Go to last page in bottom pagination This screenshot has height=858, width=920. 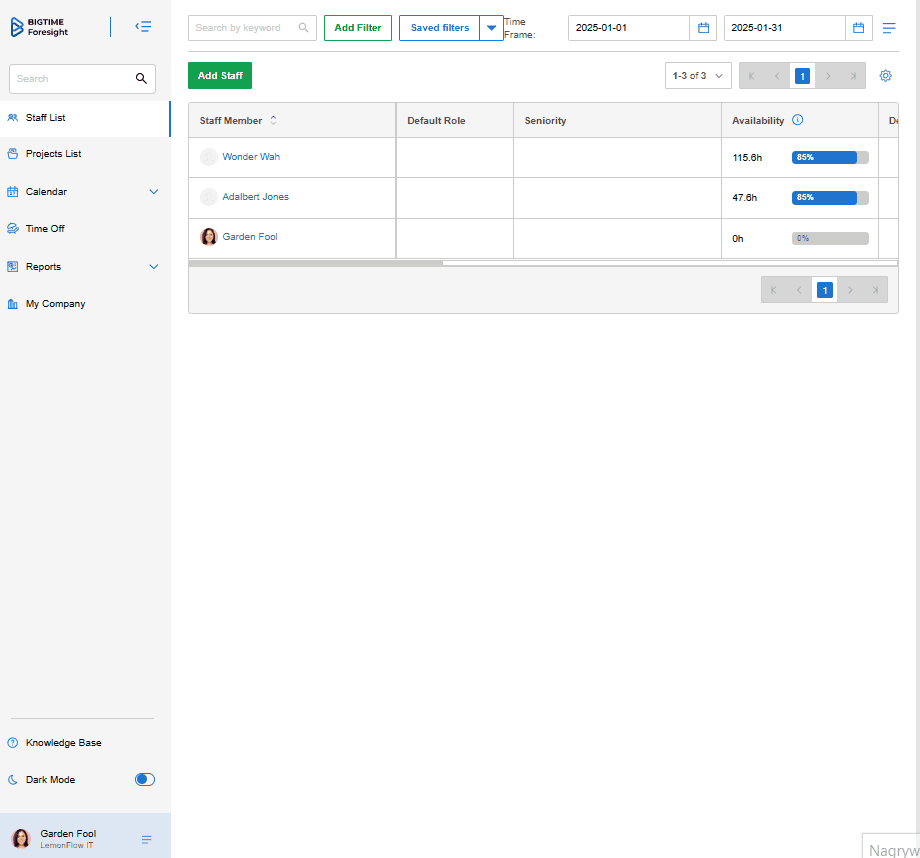875,290
